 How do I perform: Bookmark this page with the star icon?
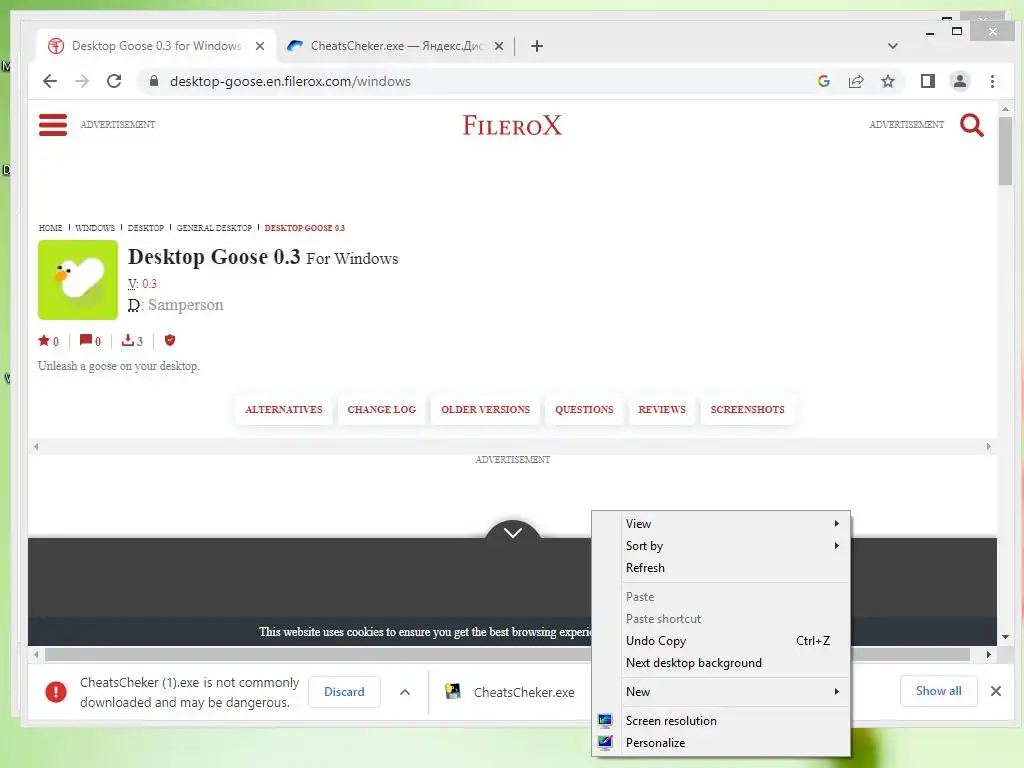coord(888,81)
